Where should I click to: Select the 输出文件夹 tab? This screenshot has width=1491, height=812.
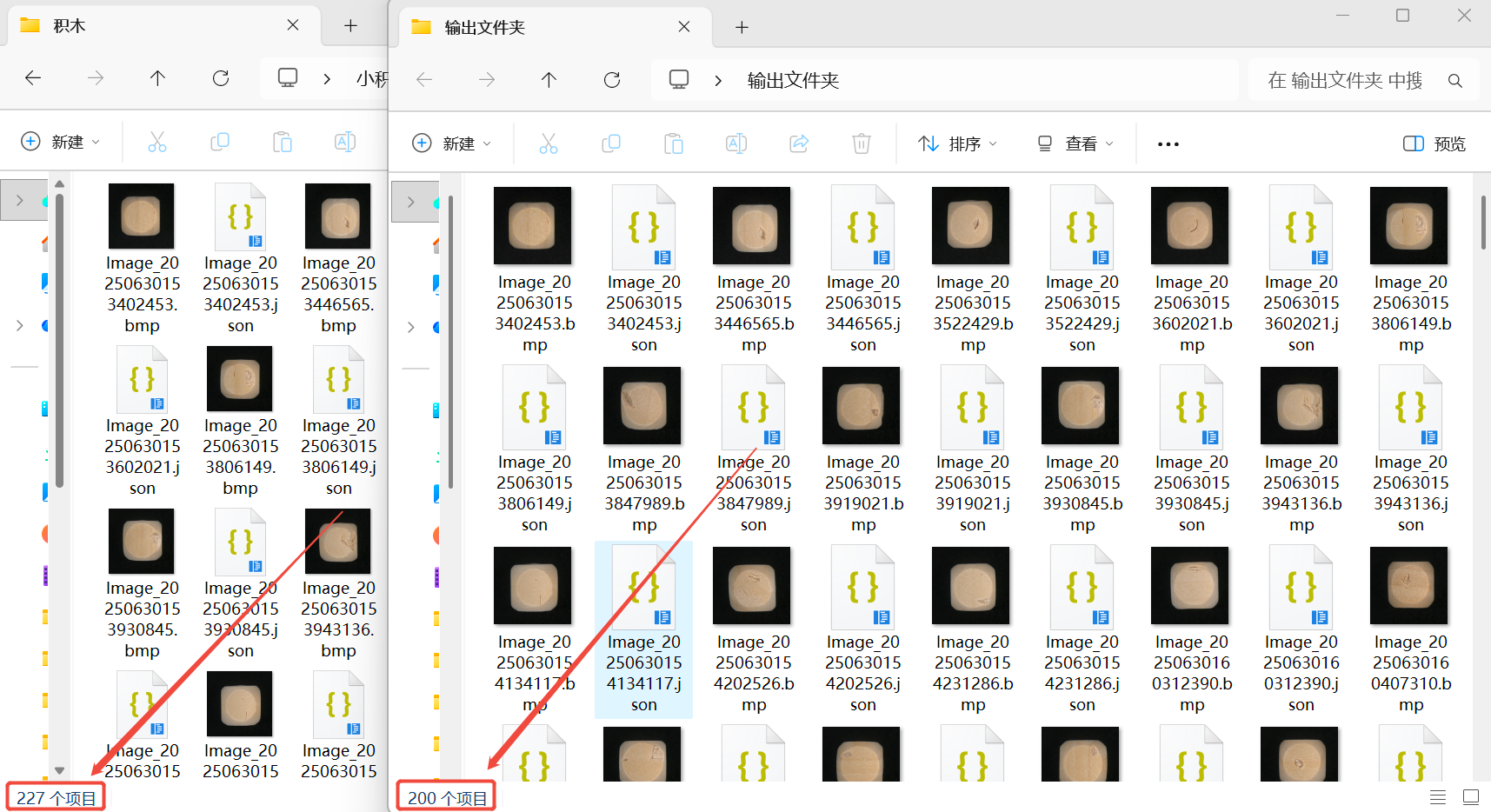point(554,27)
